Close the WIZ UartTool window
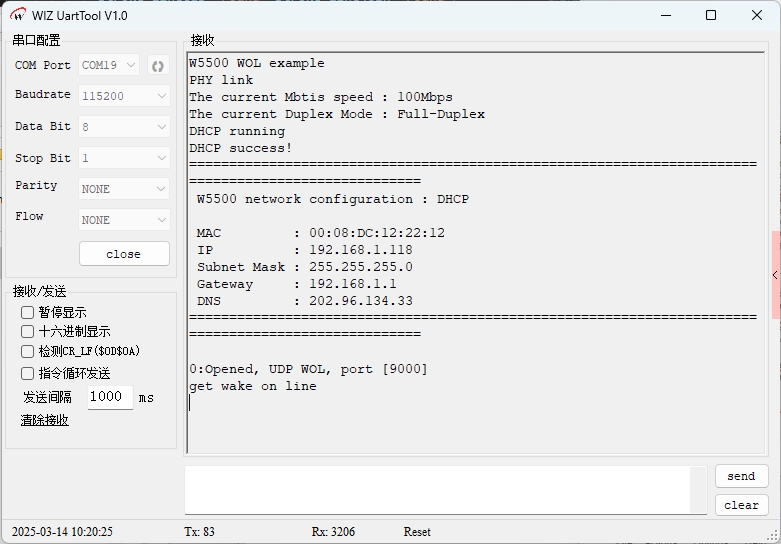 757,16
